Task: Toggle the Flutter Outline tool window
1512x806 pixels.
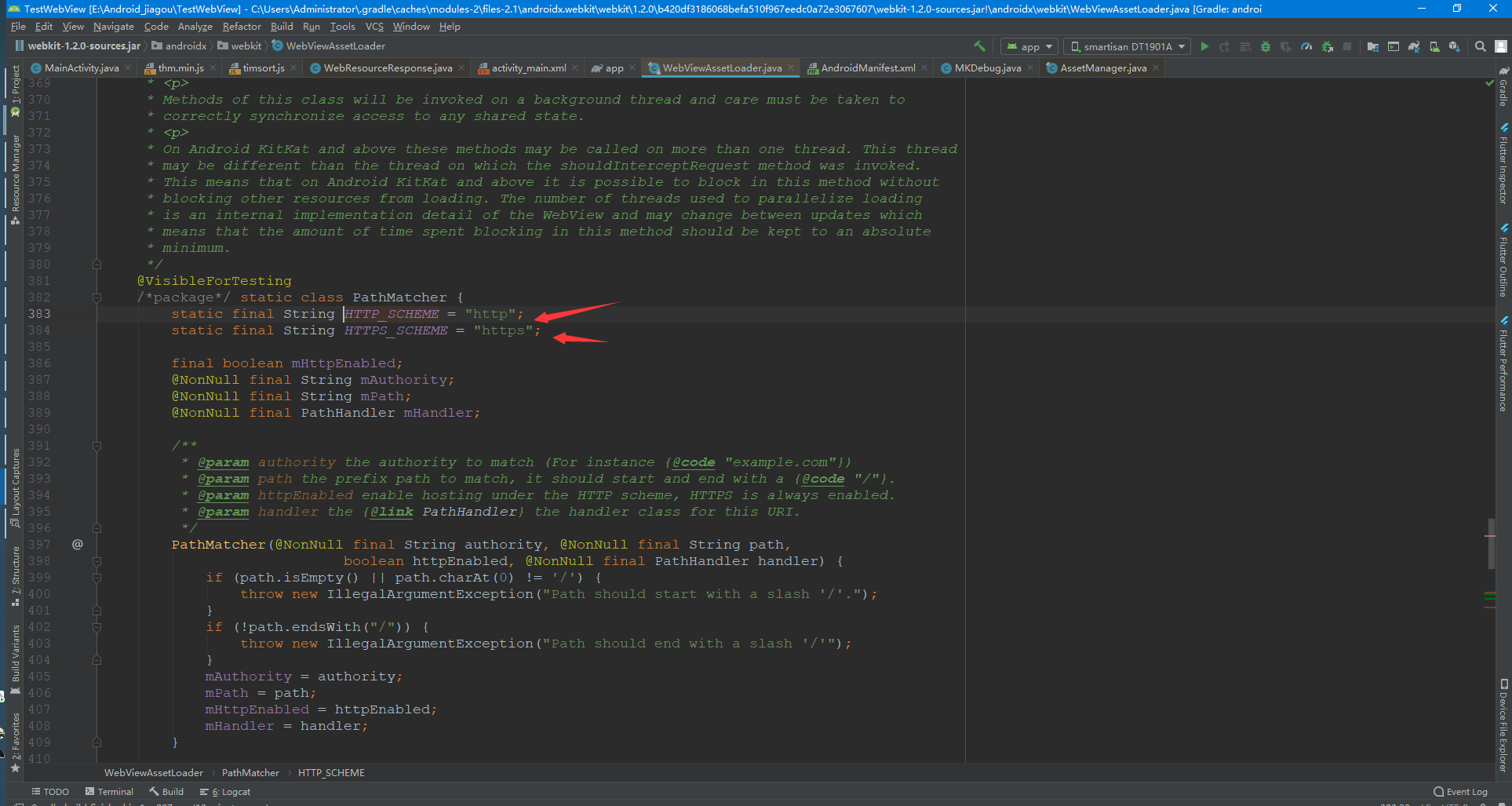Action: 1503,261
